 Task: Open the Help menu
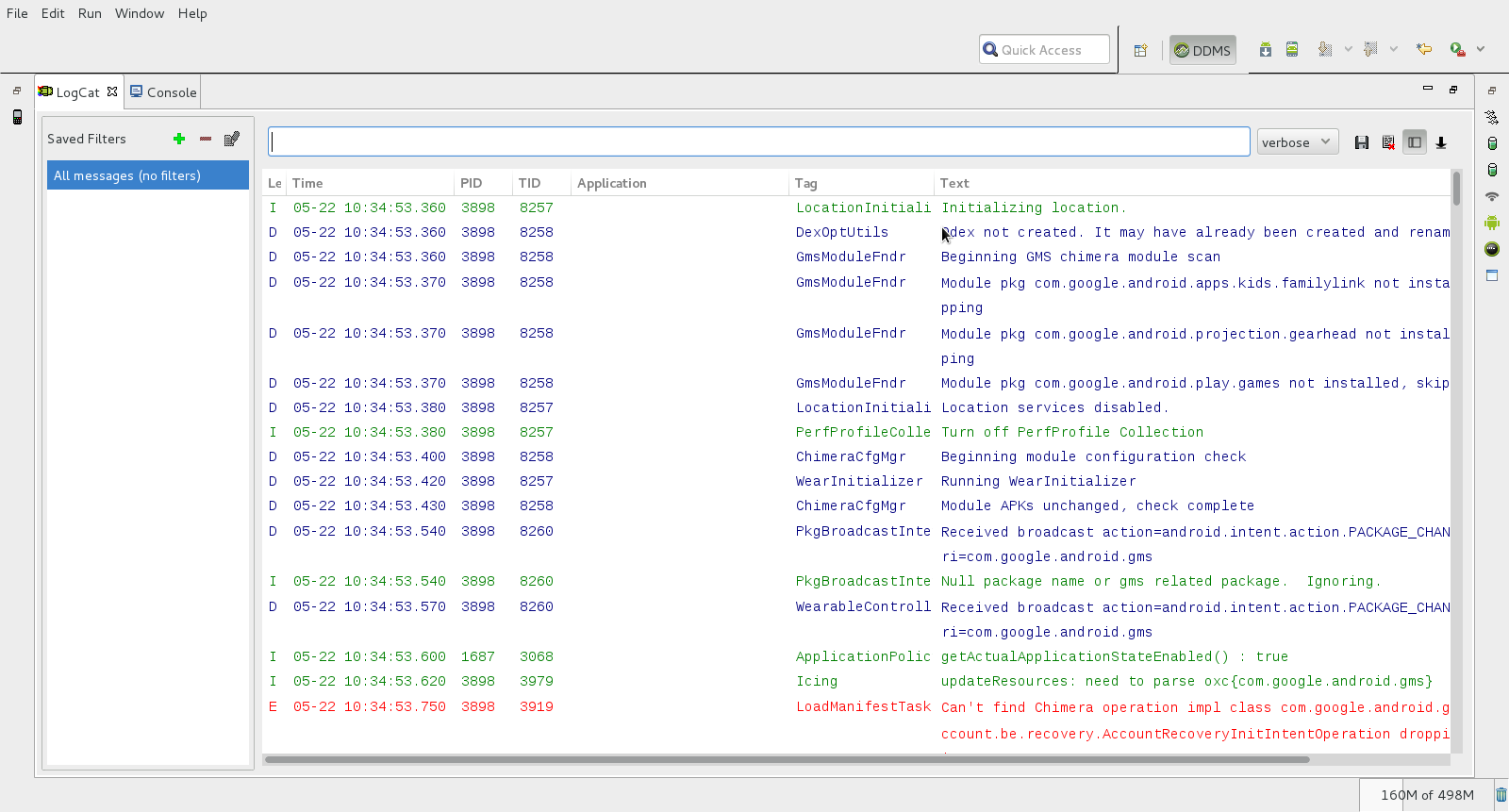click(x=192, y=13)
